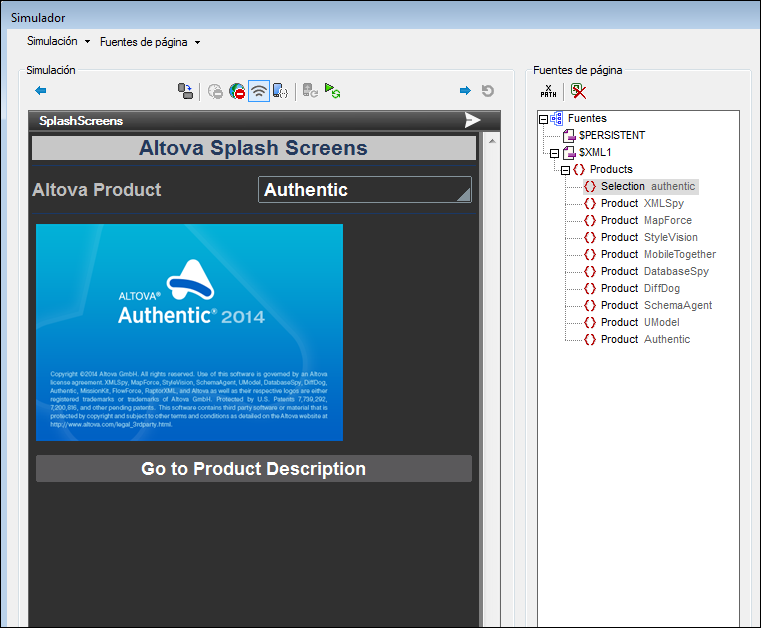This screenshot has height=628, width=761.
Task: Open the Fuentes de página menu
Action: [150, 42]
